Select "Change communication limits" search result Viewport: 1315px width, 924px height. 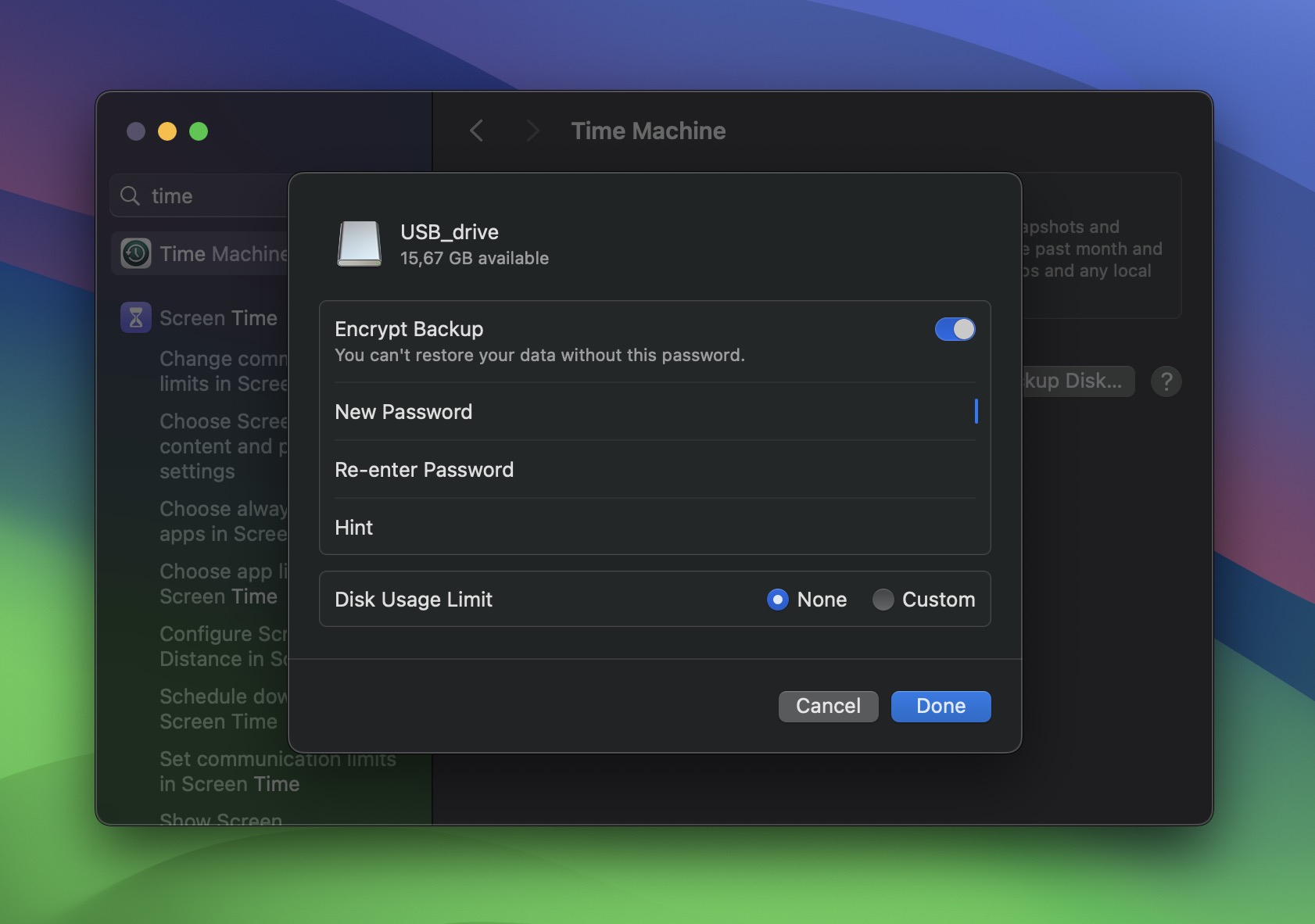(224, 371)
